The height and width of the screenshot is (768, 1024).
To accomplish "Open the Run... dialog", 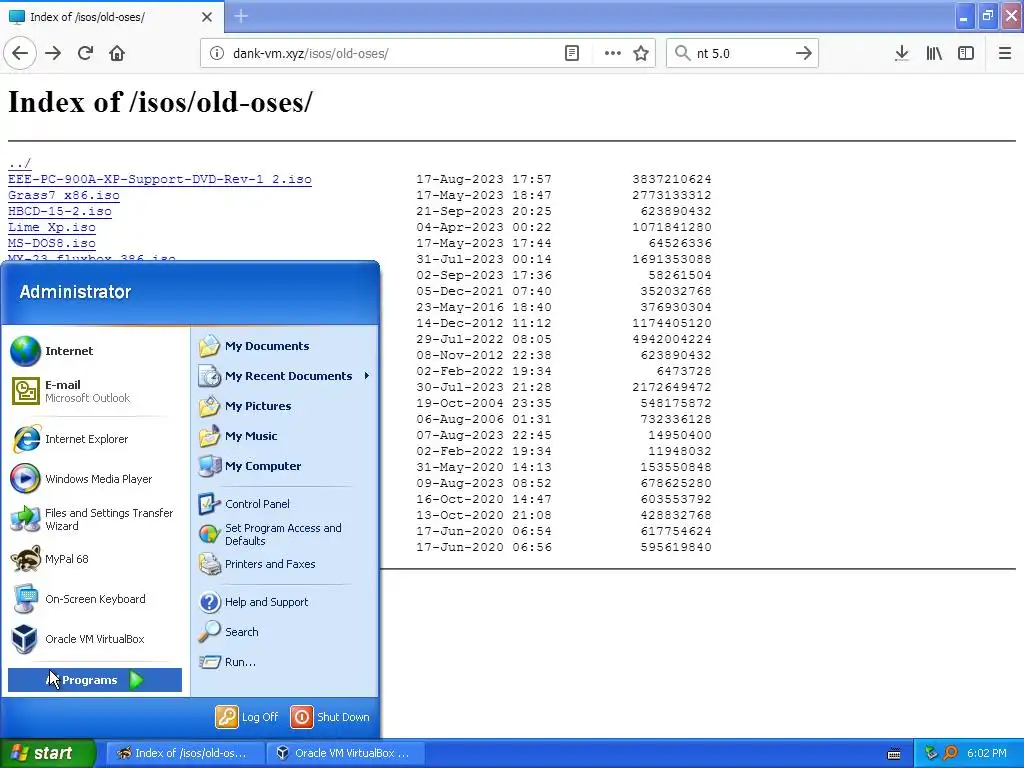I will pyautogui.click(x=284, y=662).
